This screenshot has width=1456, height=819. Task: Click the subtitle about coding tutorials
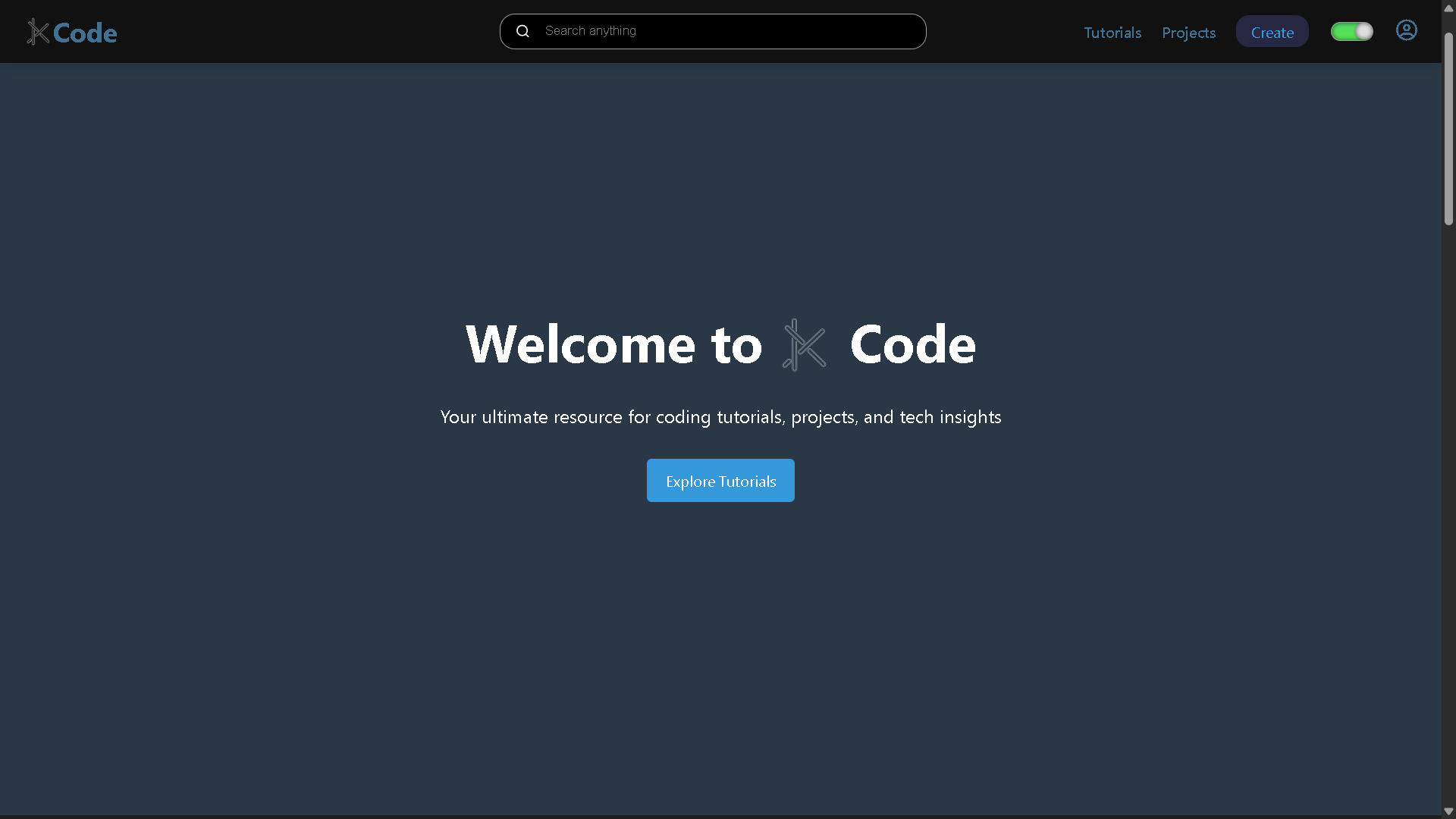click(x=720, y=417)
